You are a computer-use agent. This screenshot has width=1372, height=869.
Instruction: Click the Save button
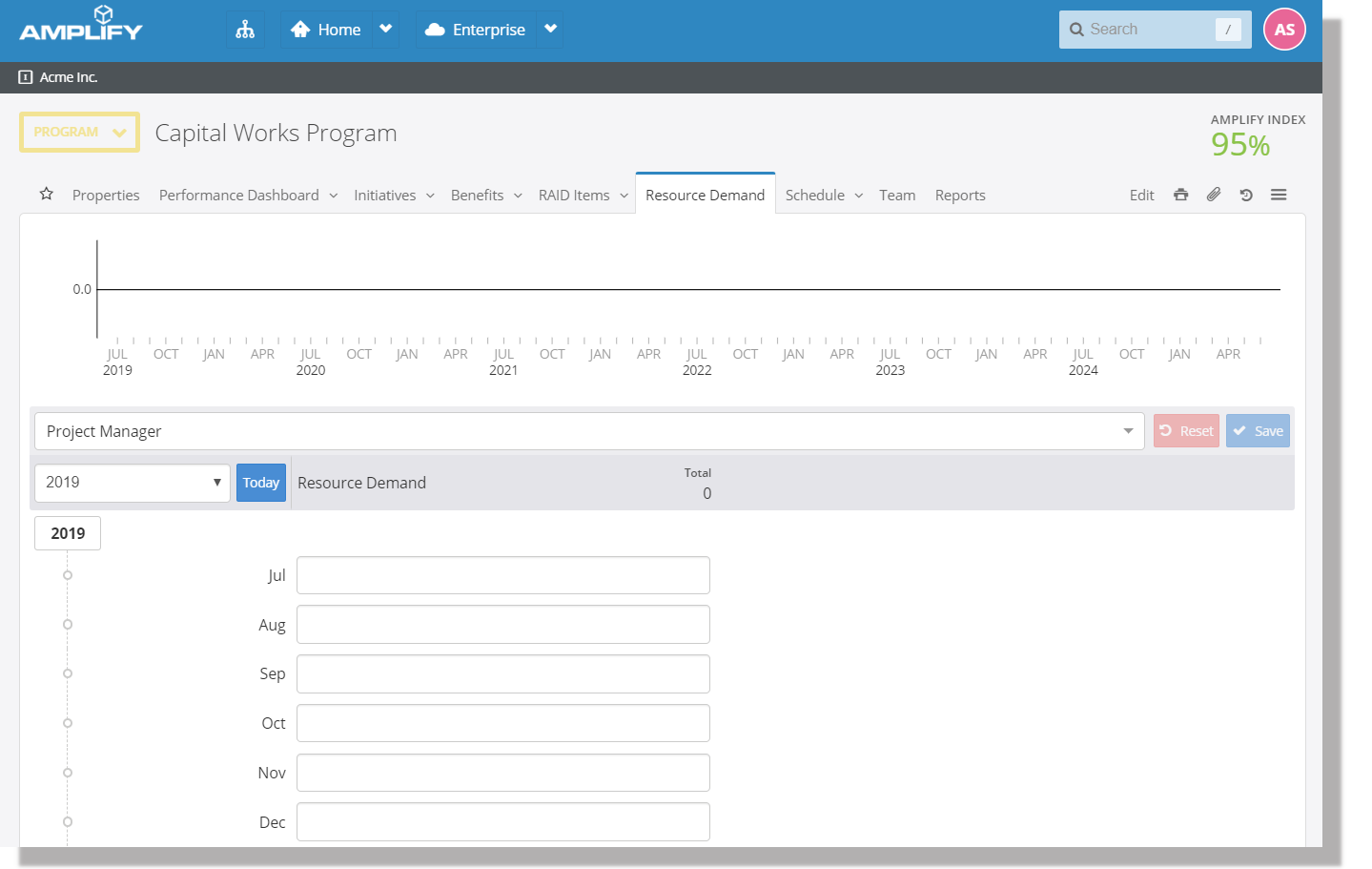(1258, 431)
